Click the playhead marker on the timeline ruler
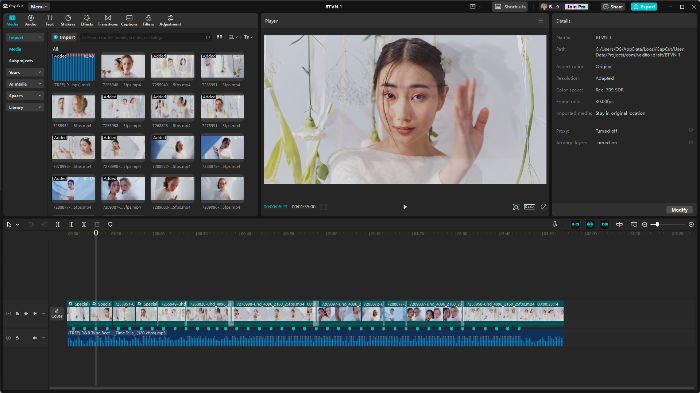The image size is (700, 393). pyautogui.click(x=96, y=233)
